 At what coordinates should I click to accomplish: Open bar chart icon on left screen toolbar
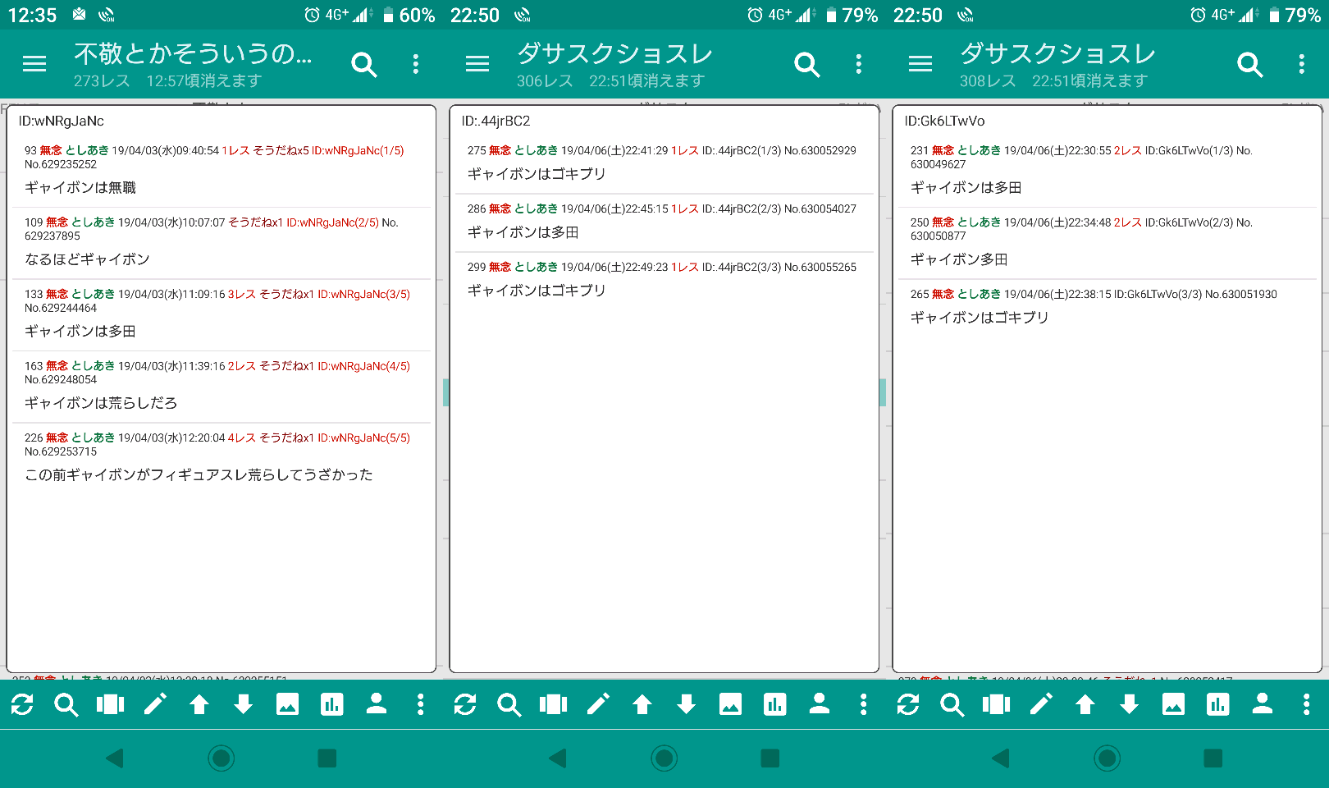coord(332,705)
